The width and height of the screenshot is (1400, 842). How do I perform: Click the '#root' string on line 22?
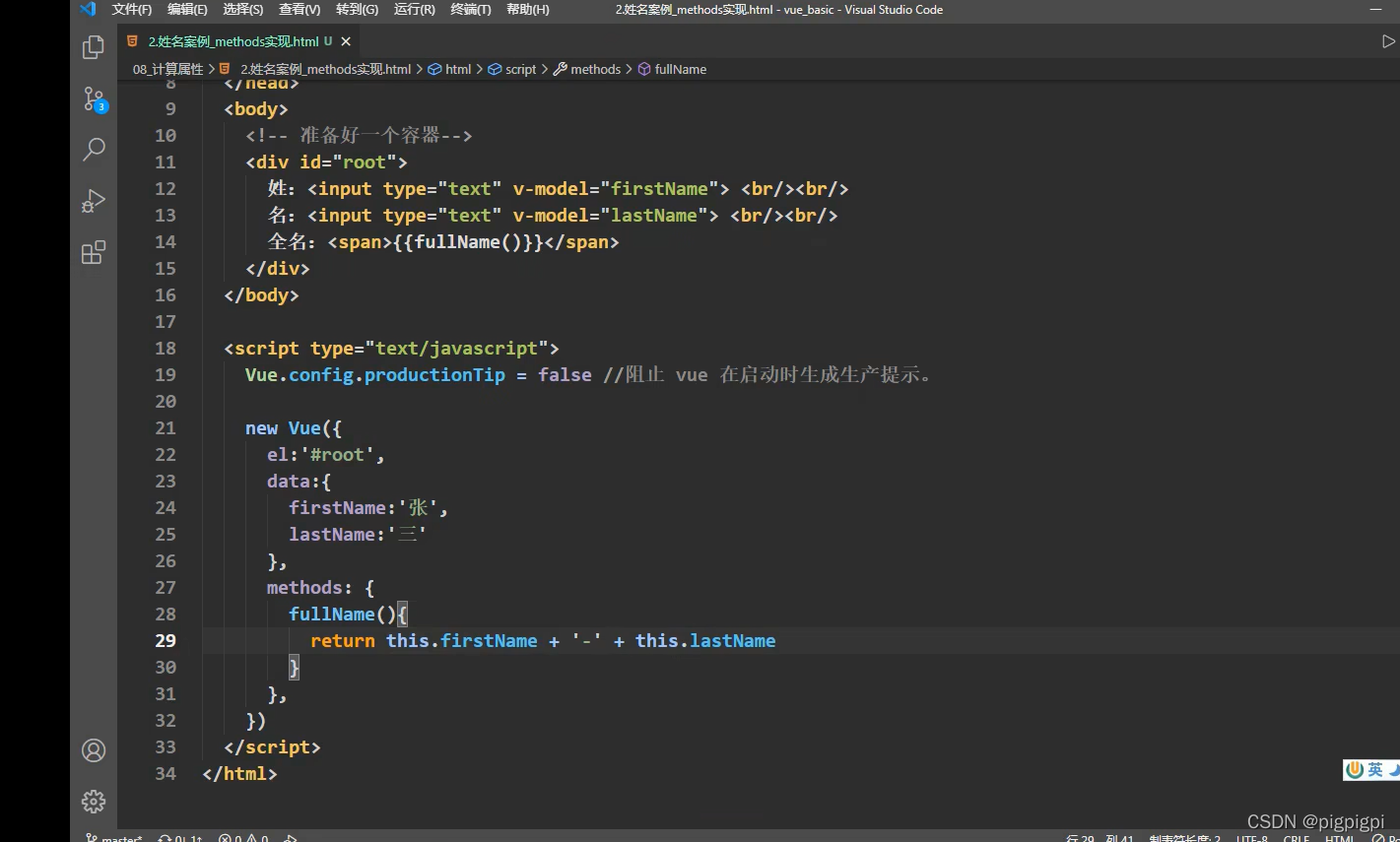pyautogui.click(x=337, y=454)
